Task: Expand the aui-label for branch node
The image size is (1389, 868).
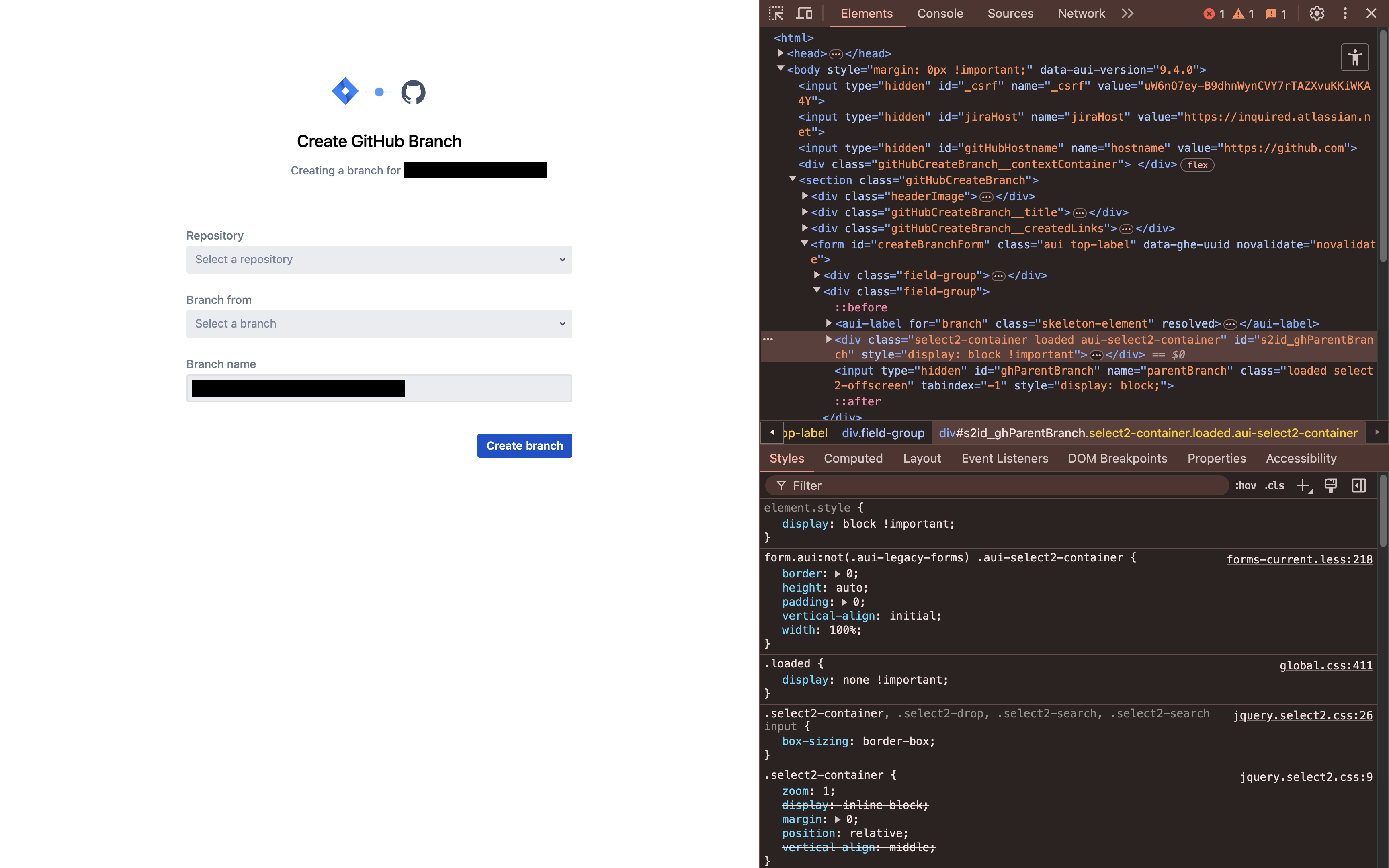Action: pyautogui.click(x=829, y=323)
